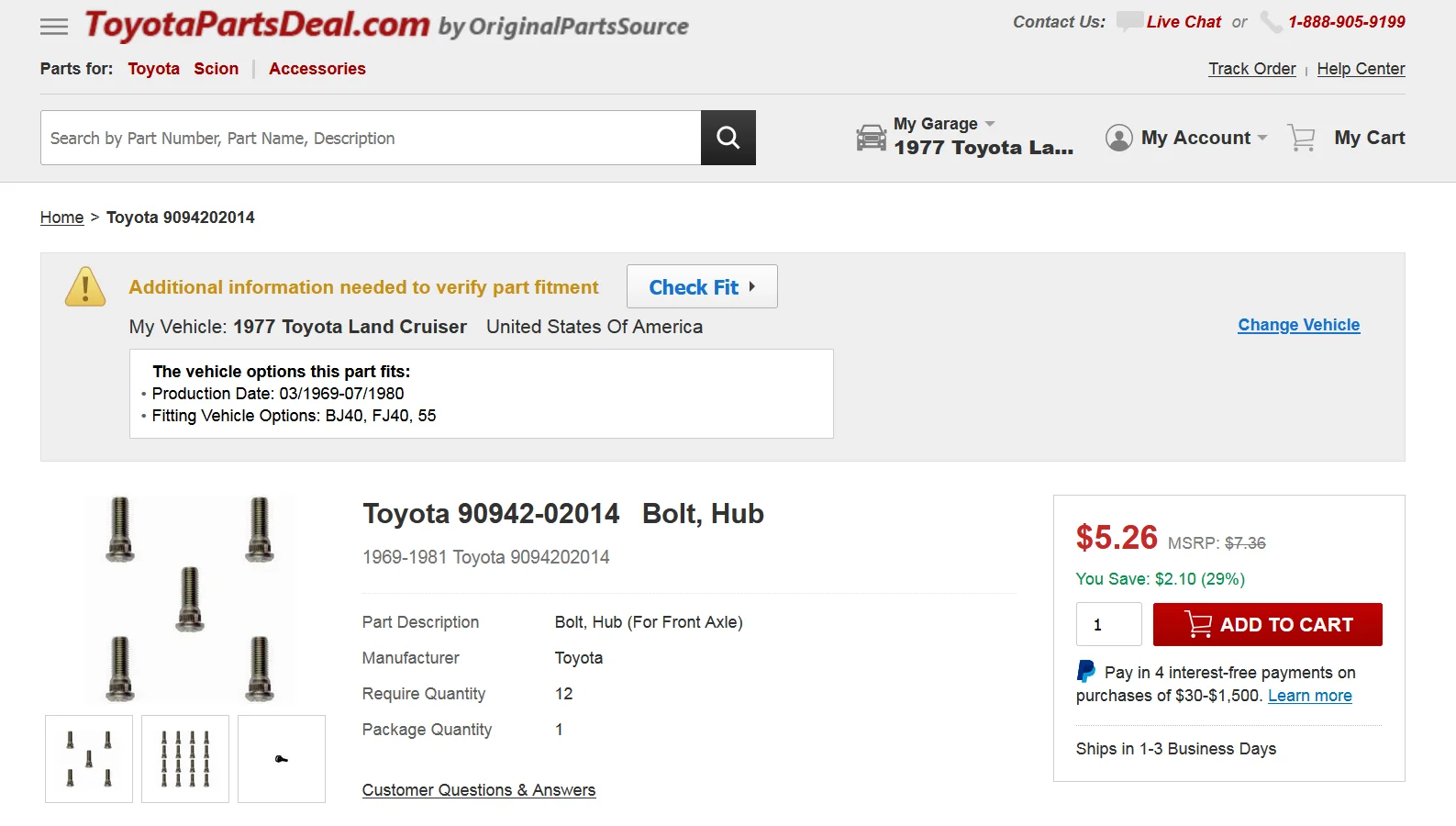This screenshot has height=826, width=1456.
Task: Click My Account label
Action: pos(1195,138)
